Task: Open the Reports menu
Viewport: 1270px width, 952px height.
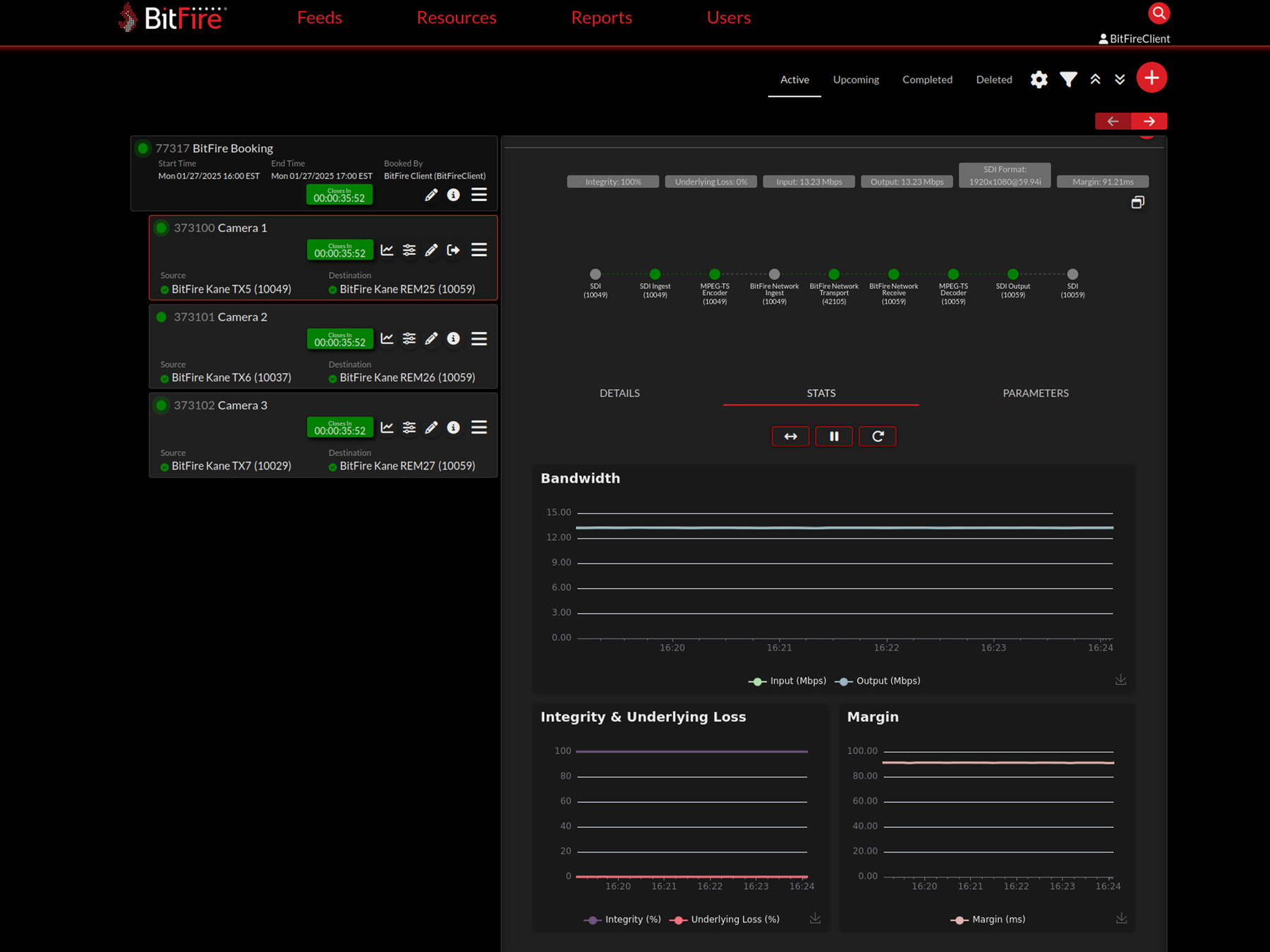Action: coord(601,17)
